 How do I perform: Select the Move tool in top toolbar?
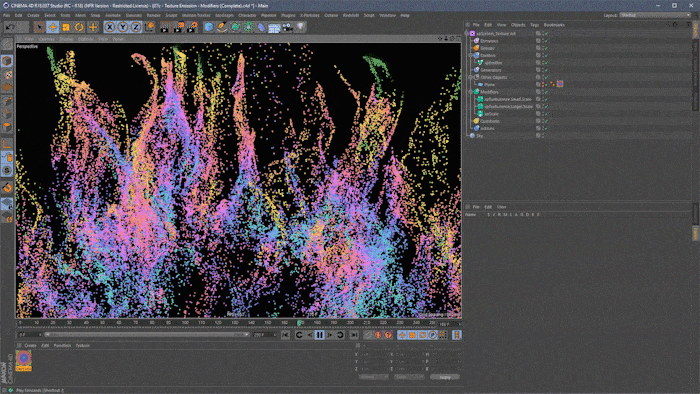pyautogui.click(x=53, y=27)
